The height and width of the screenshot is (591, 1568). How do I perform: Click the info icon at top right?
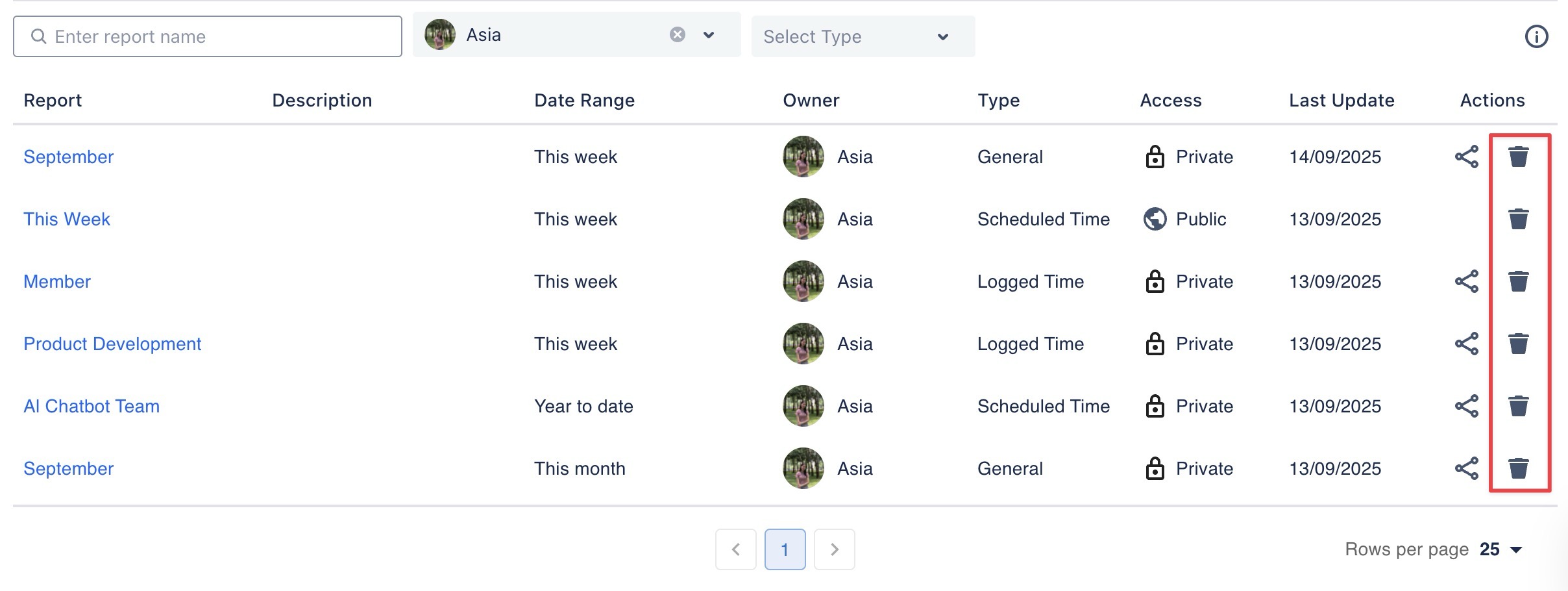(x=1536, y=36)
